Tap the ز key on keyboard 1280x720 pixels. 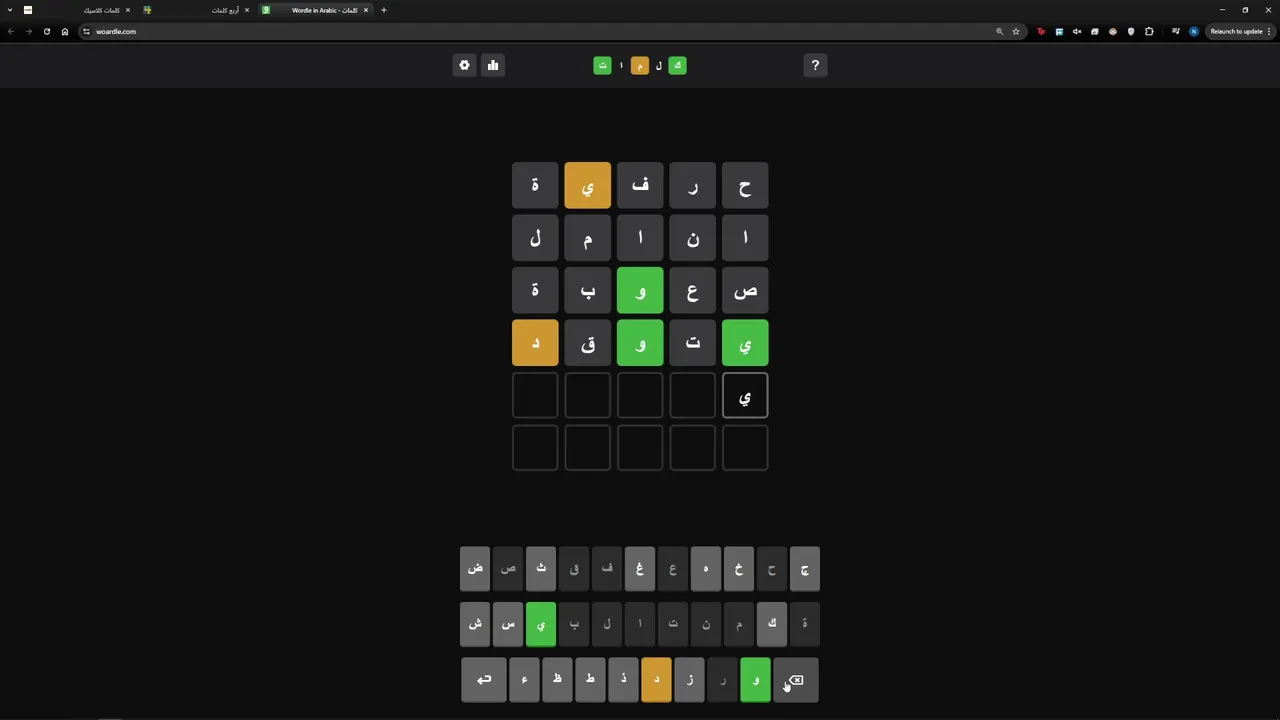click(x=689, y=680)
